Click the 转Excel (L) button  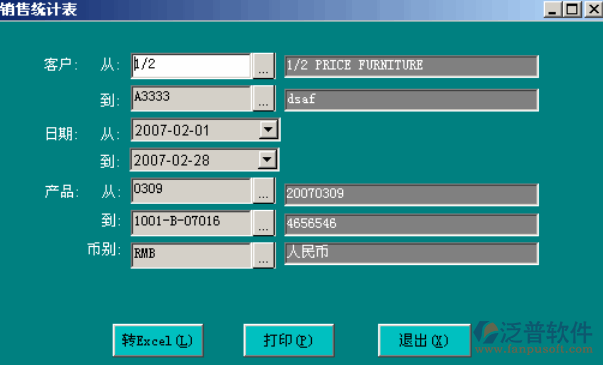point(158,340)
